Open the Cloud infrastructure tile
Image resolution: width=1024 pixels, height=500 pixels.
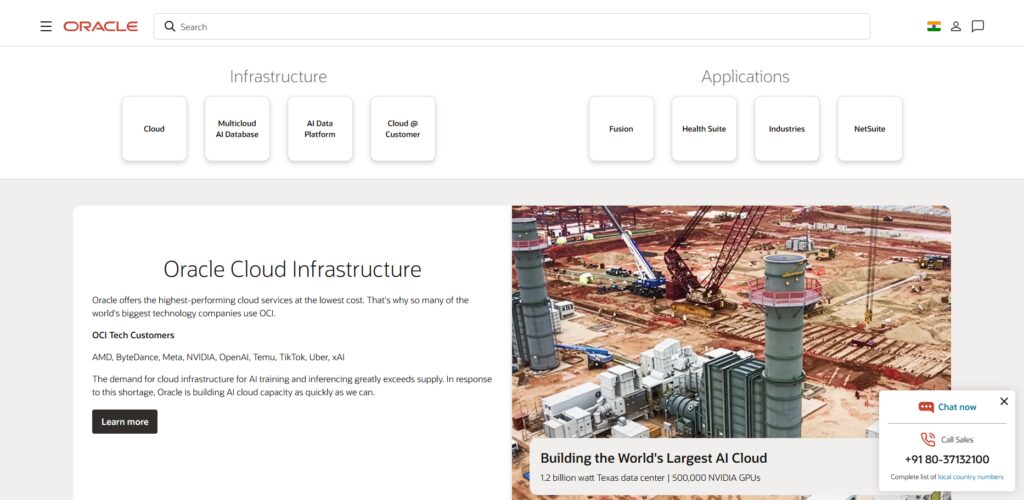(154, 129)
